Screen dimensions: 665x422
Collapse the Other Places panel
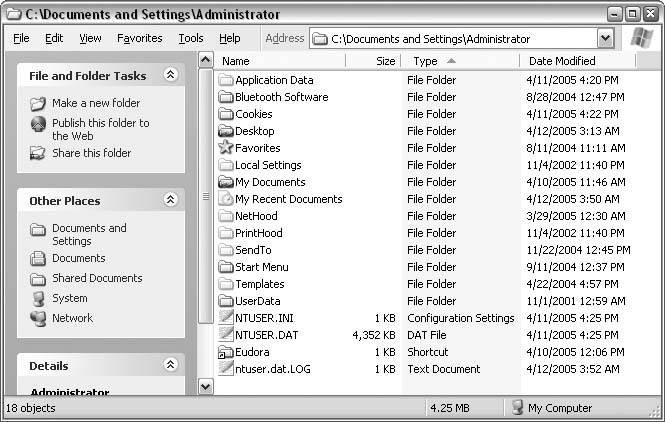pos(170,200)
